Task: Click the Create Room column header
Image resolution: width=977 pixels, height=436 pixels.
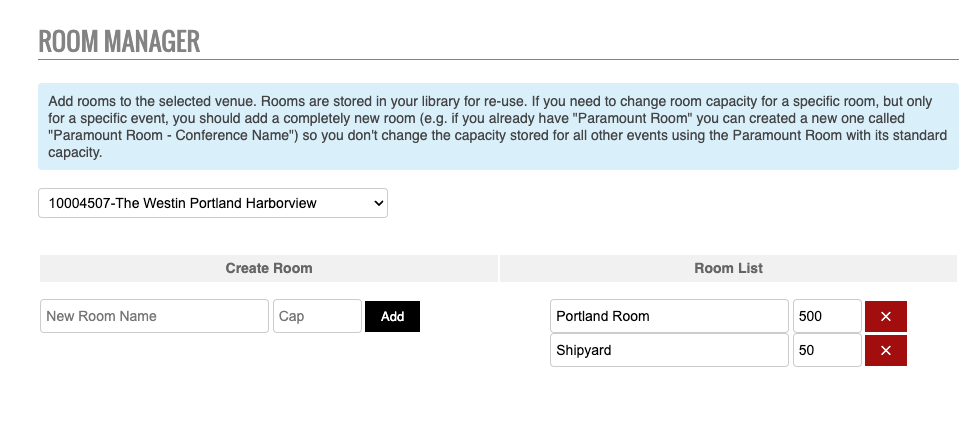Action: click(x=269, y=268)
